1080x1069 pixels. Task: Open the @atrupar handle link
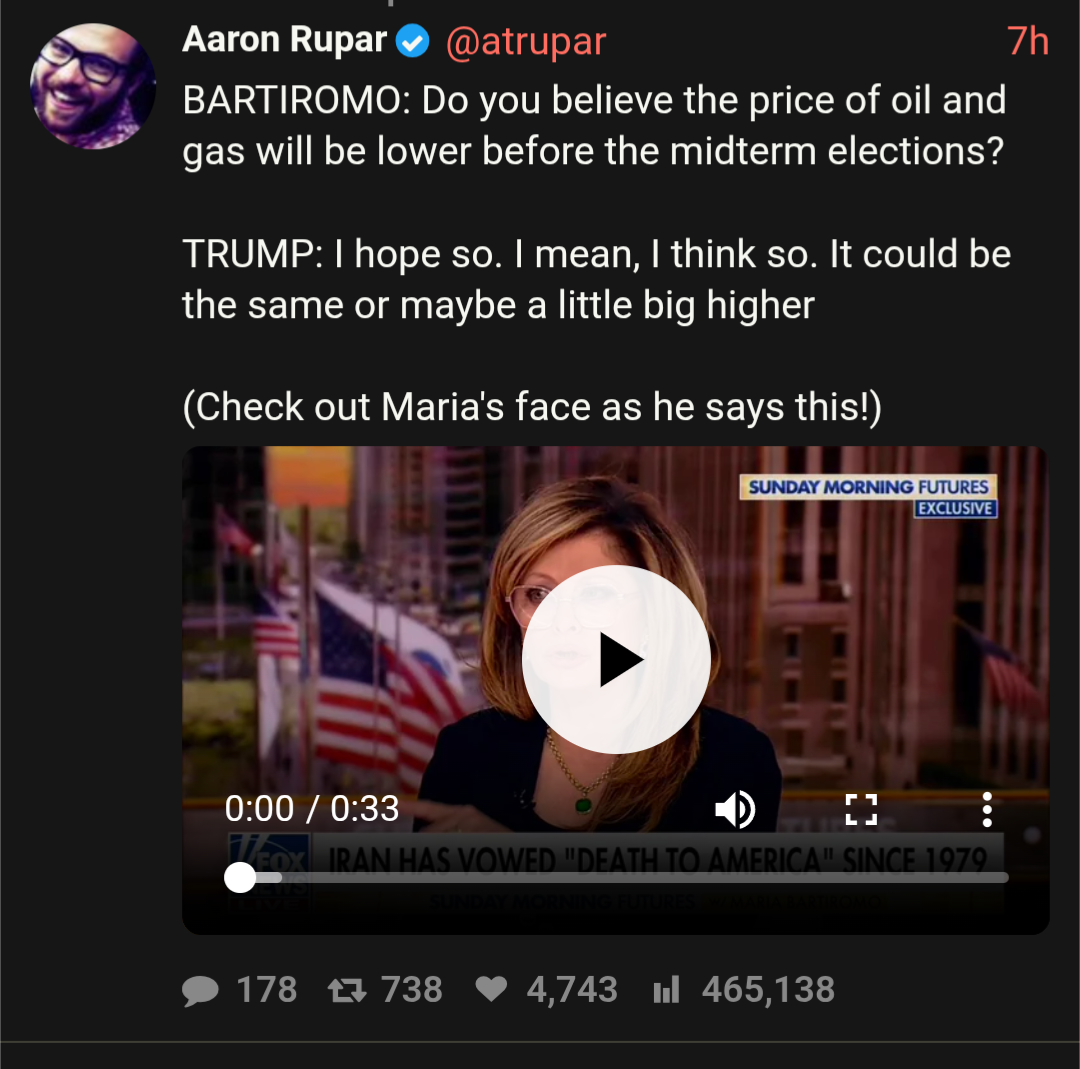coord(526,41)
